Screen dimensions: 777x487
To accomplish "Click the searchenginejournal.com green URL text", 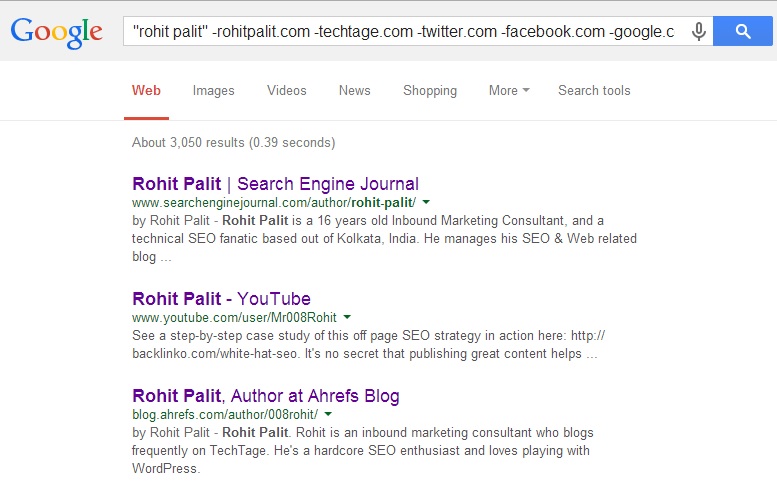I will tap(274, 203).
